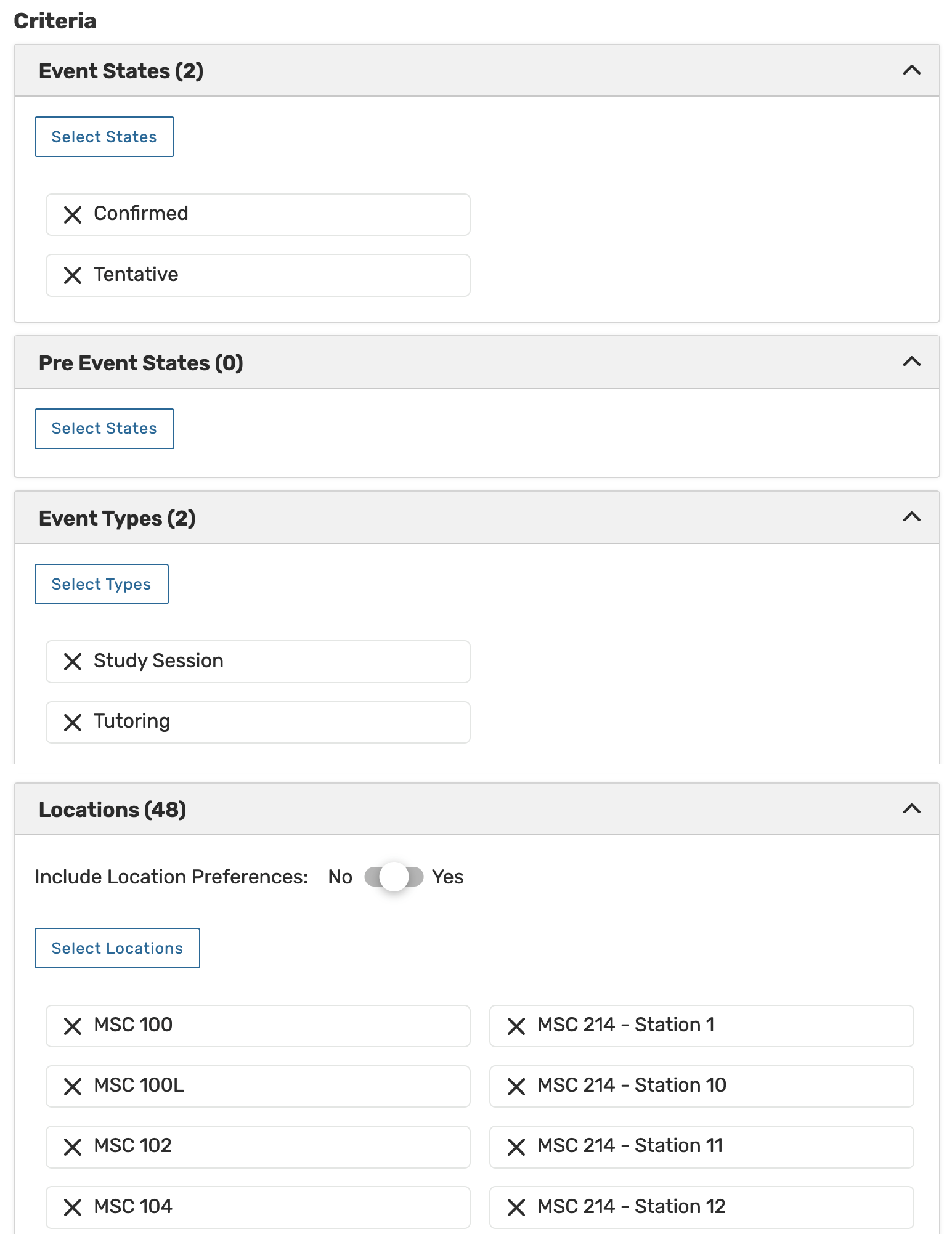Toggle Include Location Preferences switch
The image size is (952, 1234).
click(394, 877)
